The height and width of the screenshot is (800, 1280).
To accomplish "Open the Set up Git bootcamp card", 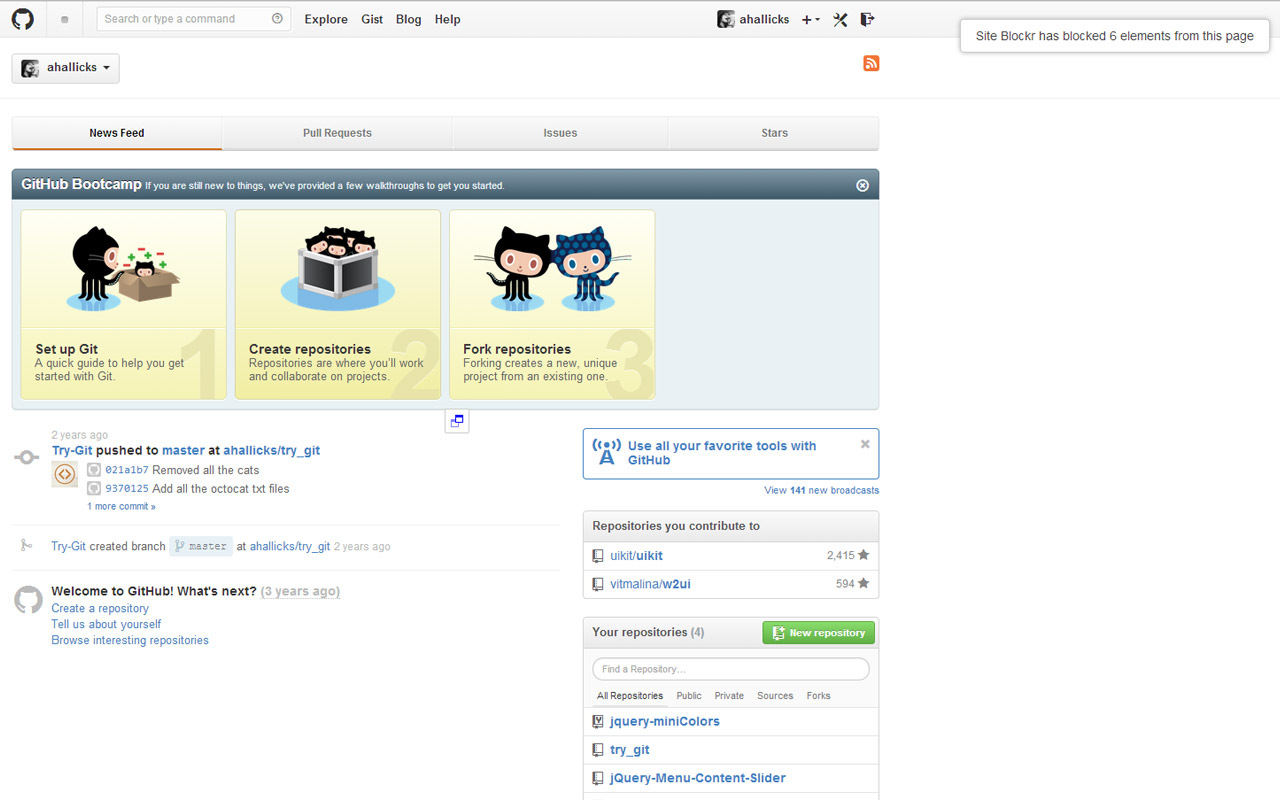I will [x=124, y=305].
